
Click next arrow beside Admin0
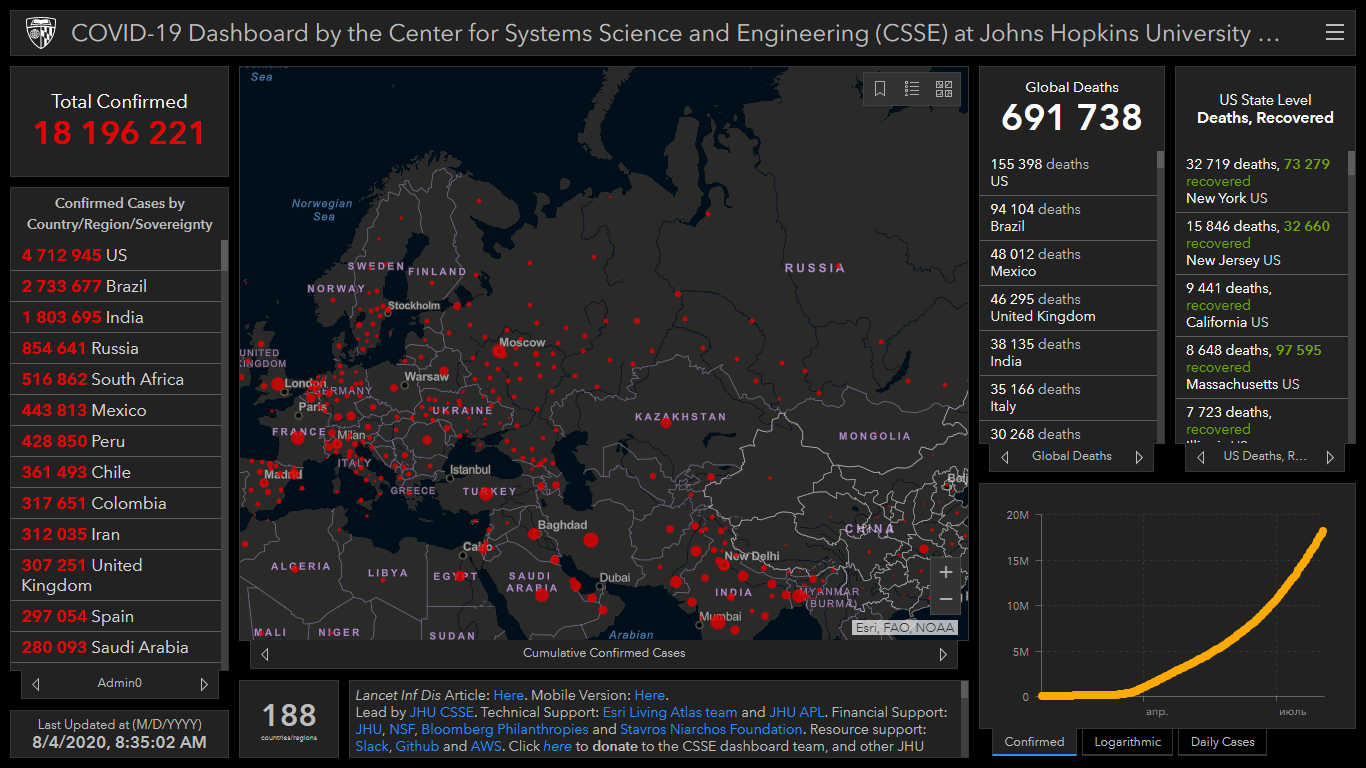click(x=204, y=684)
